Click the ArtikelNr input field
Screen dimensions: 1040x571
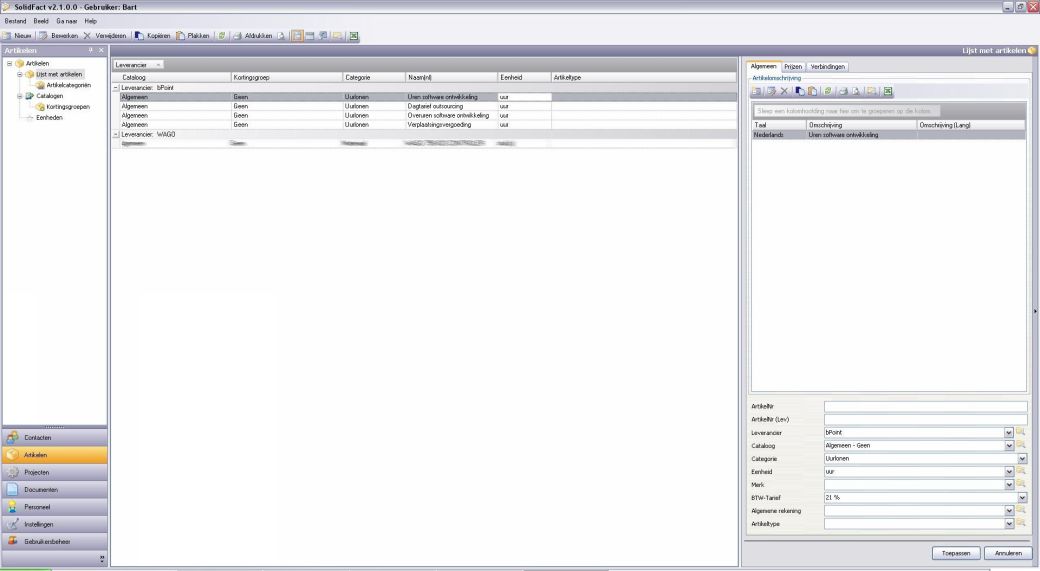coord(925,407)
